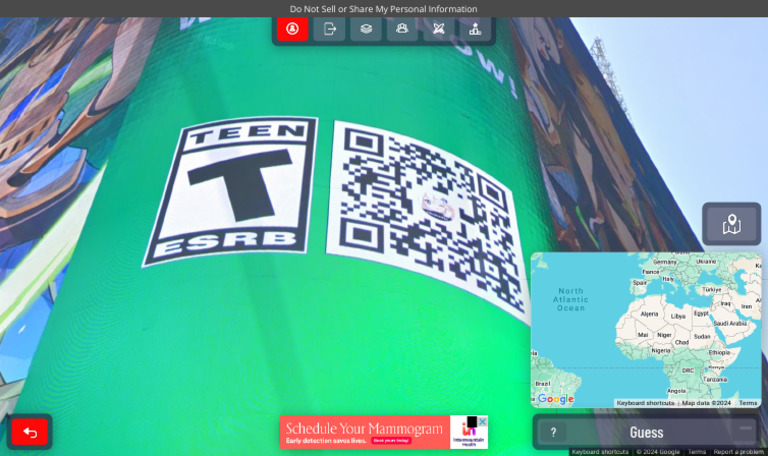This screenshot has height=456, width=768.
Task: Click North Atlantic Ocean label on map
Action: pos(571,299)
